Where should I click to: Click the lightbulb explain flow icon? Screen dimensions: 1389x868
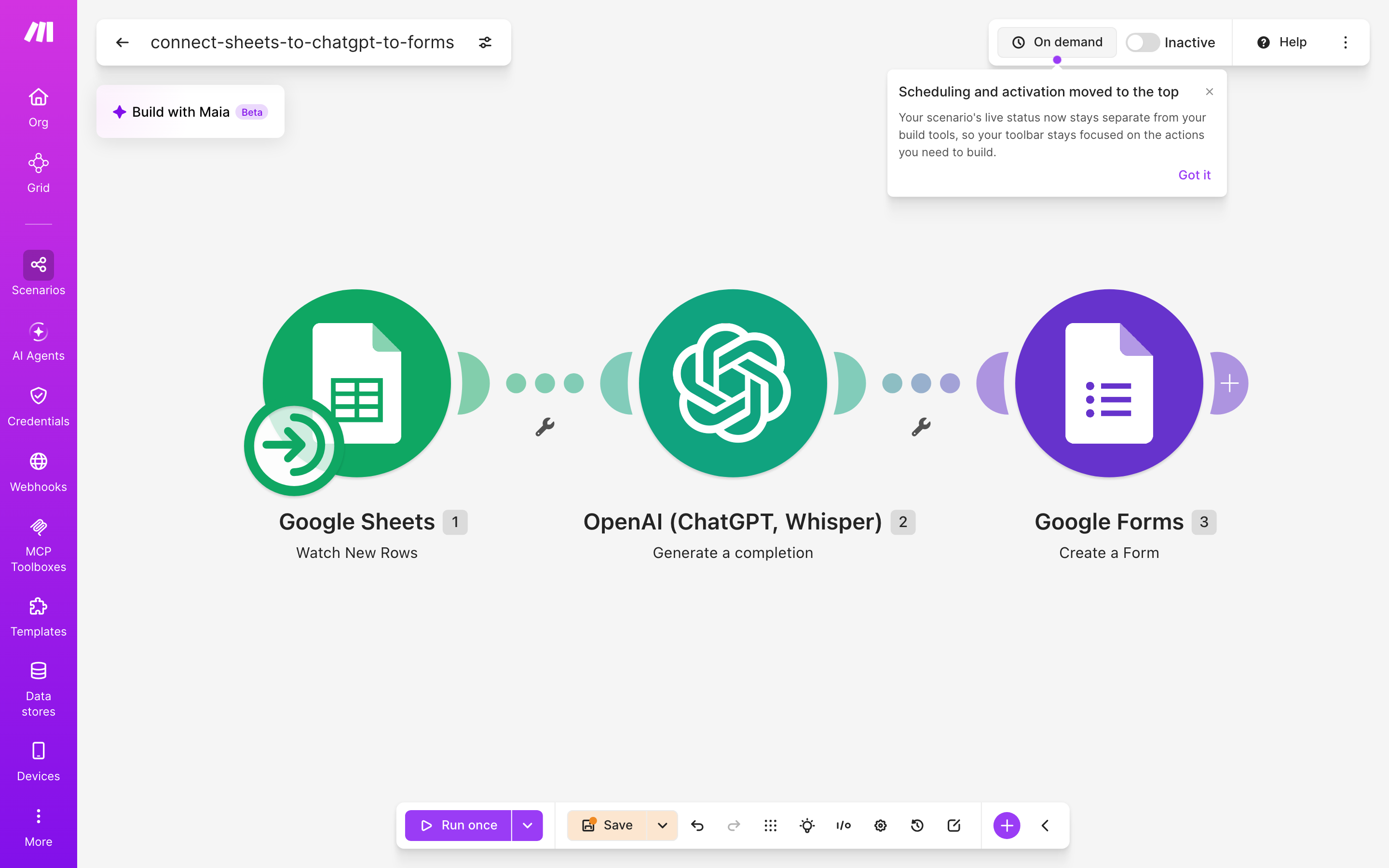[x=807, y=826]
